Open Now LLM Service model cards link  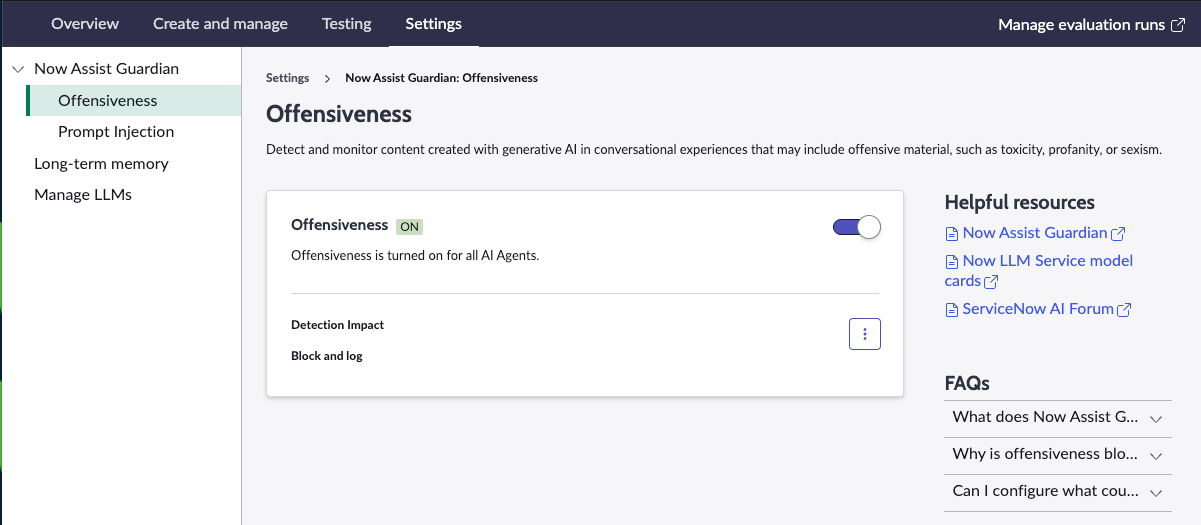point(1039,271)
